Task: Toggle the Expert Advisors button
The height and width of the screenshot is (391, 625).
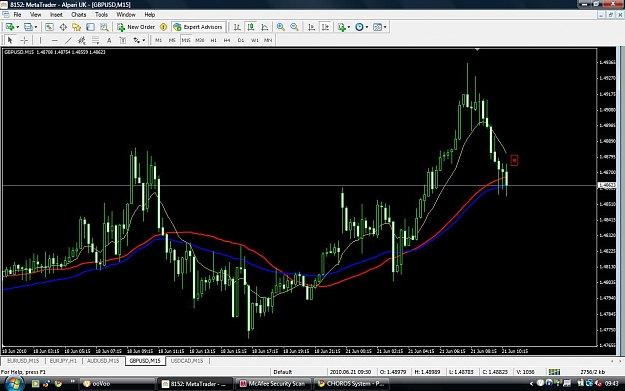Action: point(198,27)
